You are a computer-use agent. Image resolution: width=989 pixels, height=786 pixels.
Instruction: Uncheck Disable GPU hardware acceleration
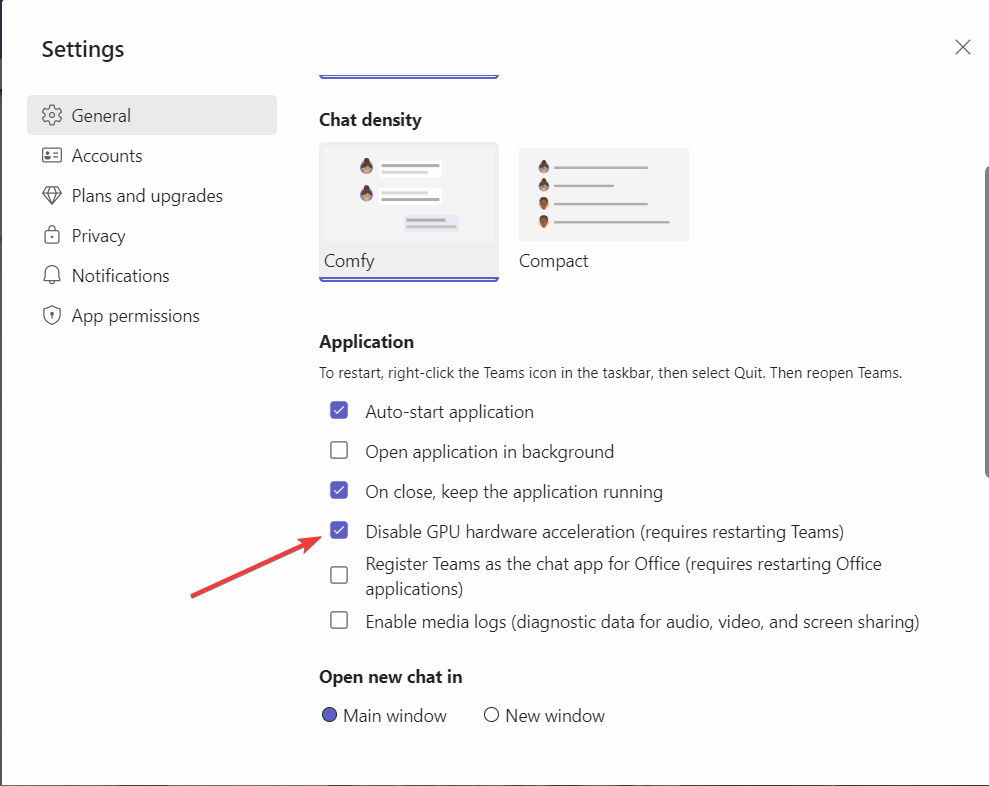click(339, 531)
